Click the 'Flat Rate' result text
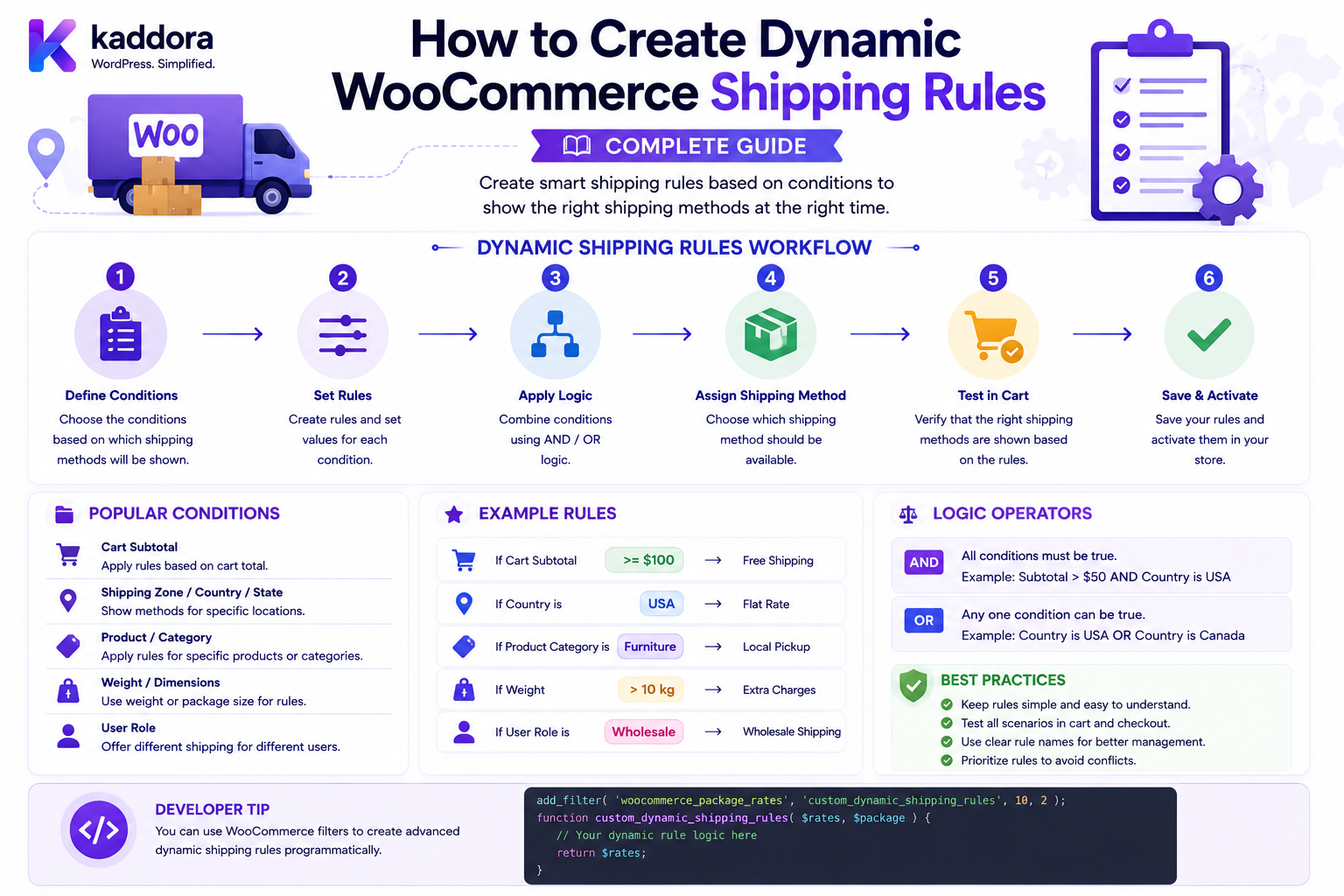 766,604
